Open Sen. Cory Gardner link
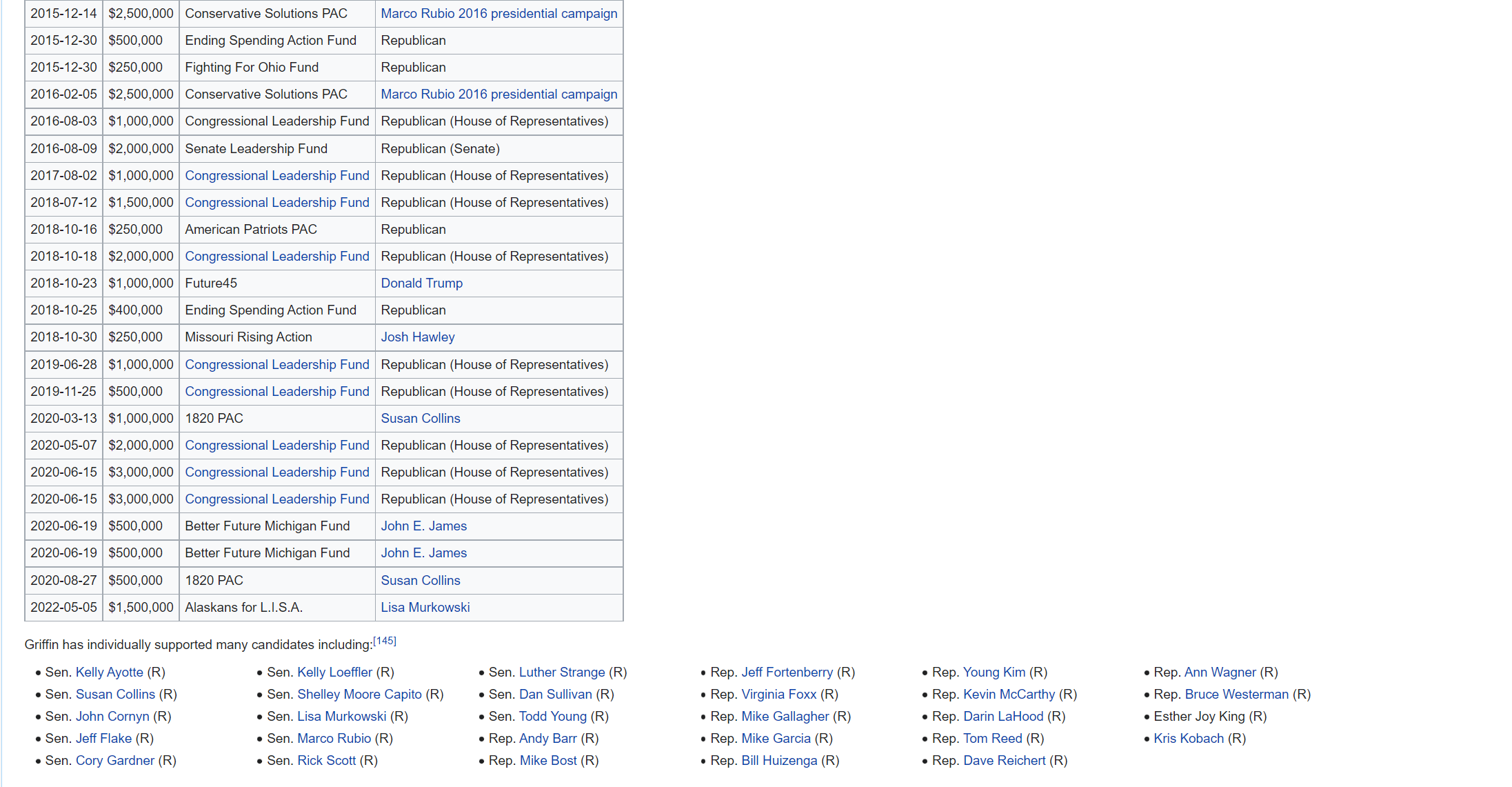This screenshot has width=1512, height=787. pyautogui.click(x=115, y=760)
